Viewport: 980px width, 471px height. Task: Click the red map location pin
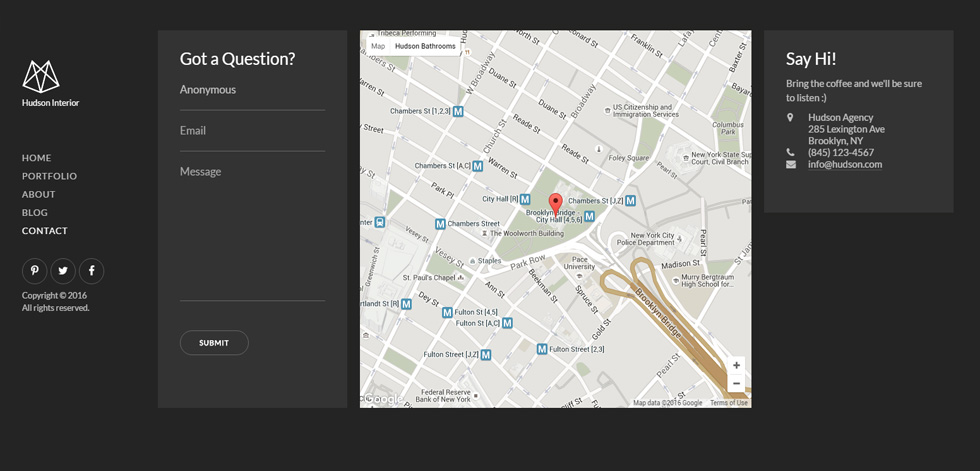coord(555,204)
